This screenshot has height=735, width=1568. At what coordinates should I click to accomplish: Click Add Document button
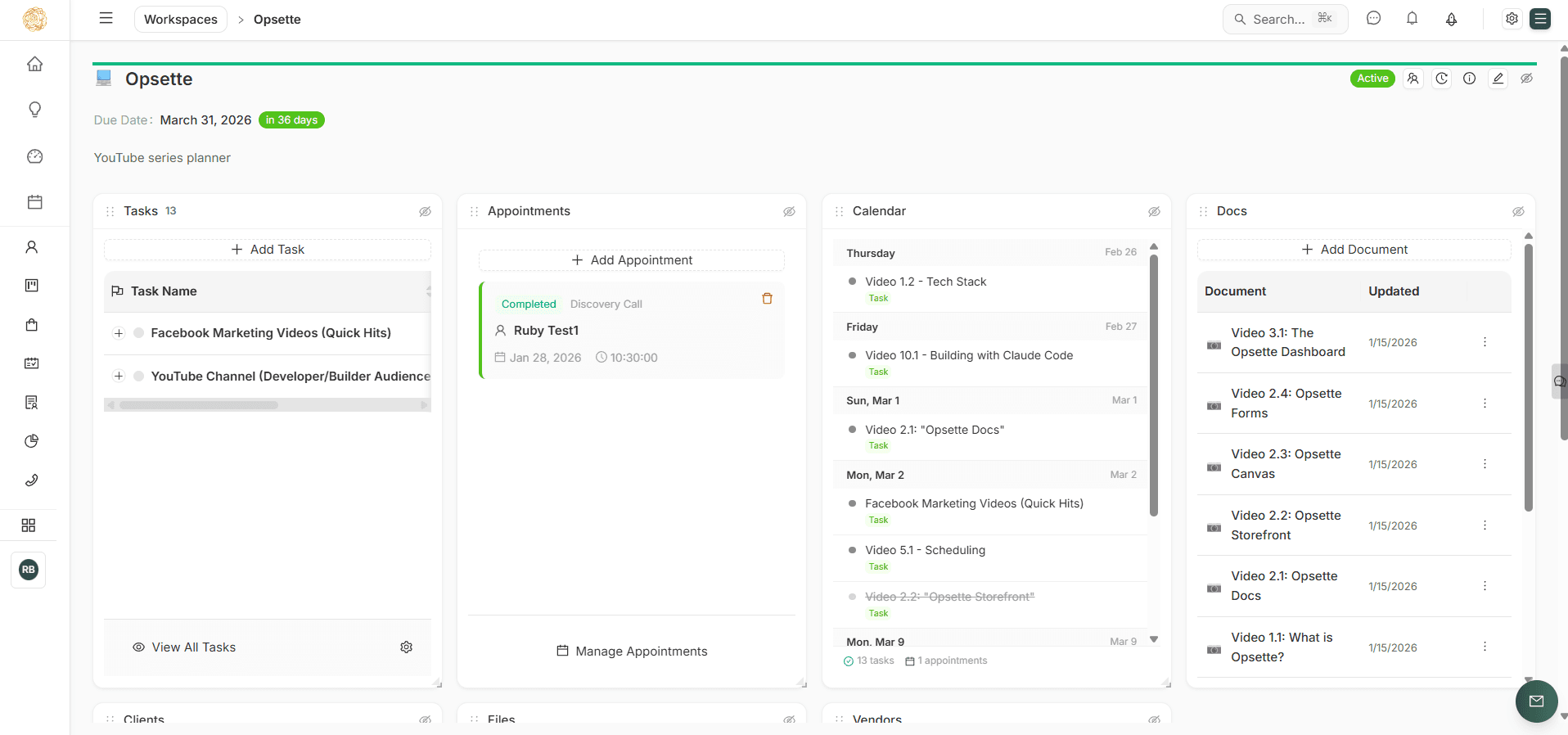[x=1354, y=250]
